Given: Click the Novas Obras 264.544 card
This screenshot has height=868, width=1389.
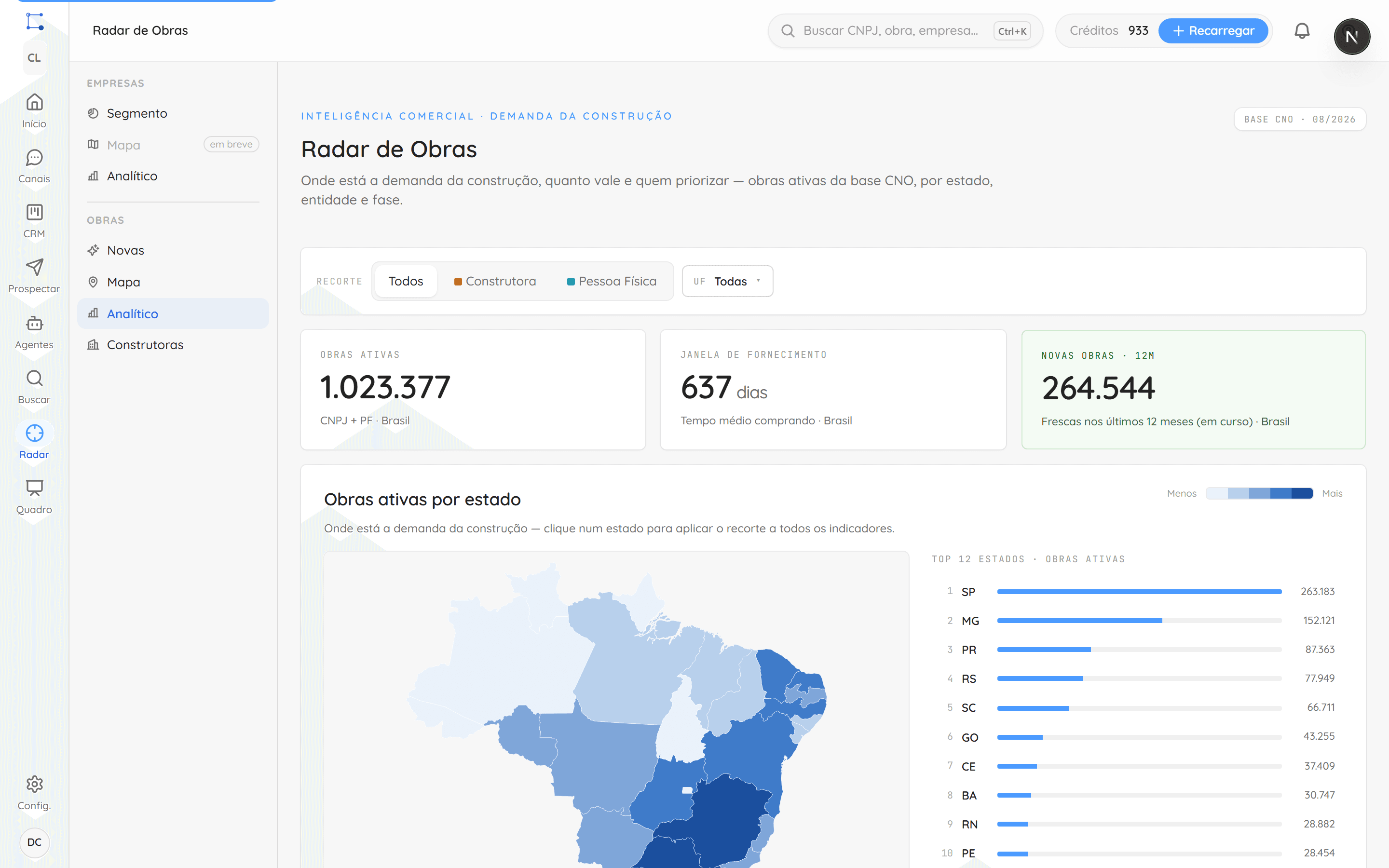Looking at the screenshot, I should (x=1193, y=389).
